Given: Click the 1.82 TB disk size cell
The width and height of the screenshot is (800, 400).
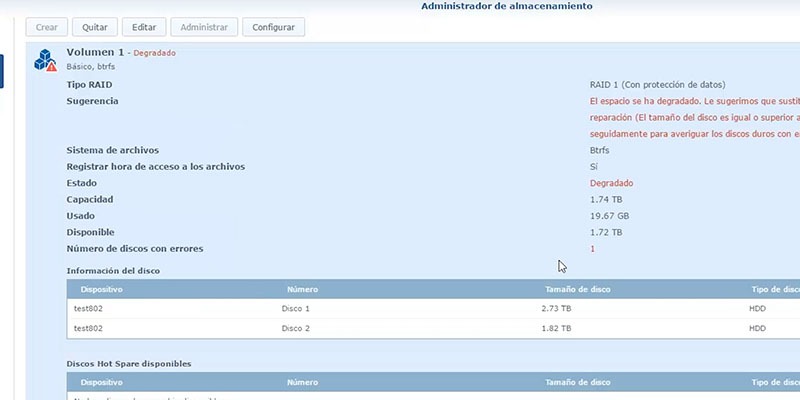Looking at the screenshot, I should (x=556, y=328).
